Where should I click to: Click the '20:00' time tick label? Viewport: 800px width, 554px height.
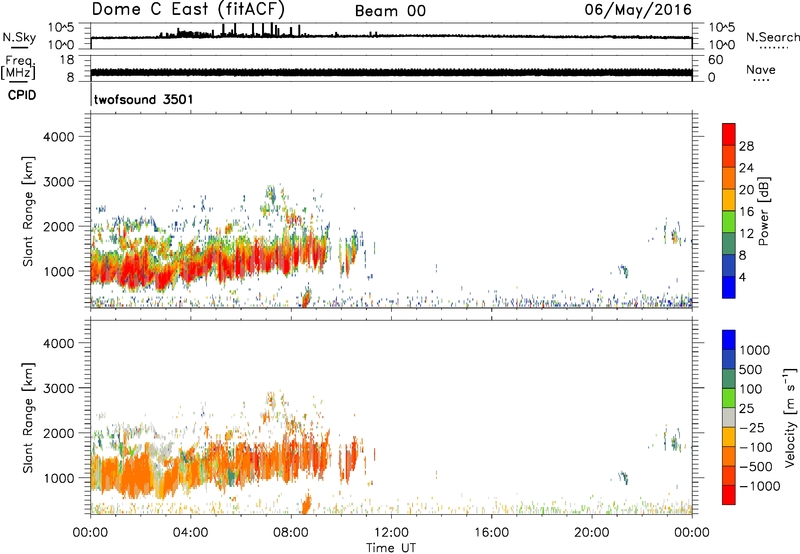591,533
